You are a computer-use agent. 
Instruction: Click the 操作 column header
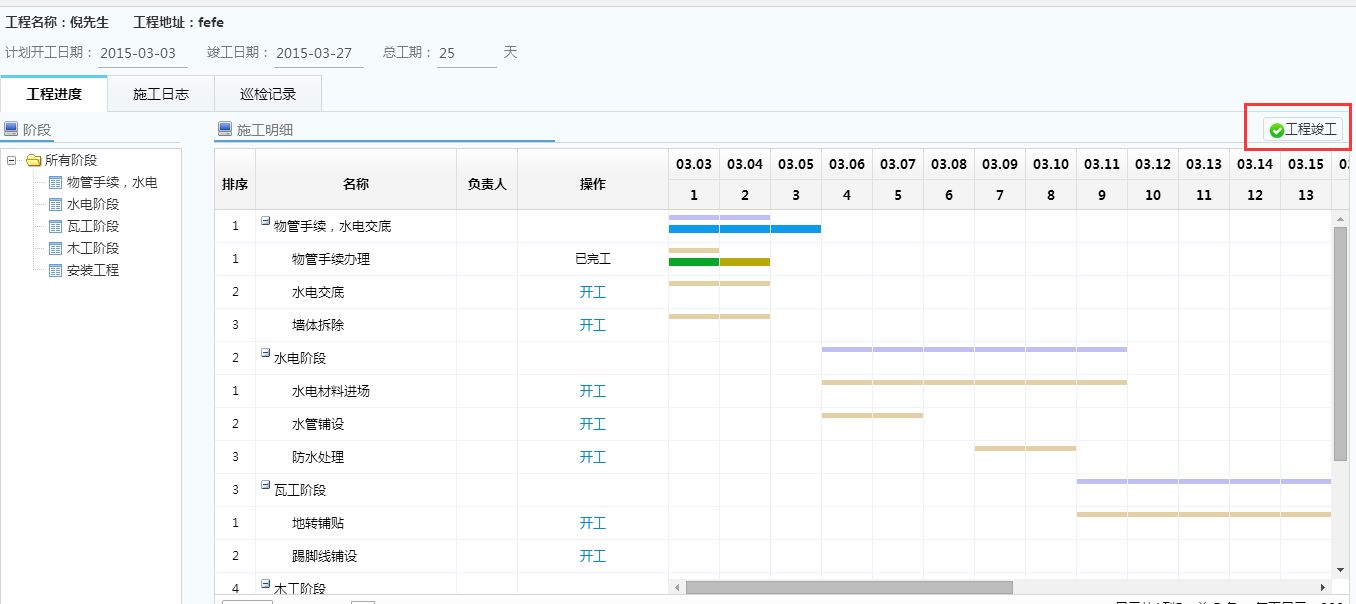pyautogui.click(x=593, y=184)
